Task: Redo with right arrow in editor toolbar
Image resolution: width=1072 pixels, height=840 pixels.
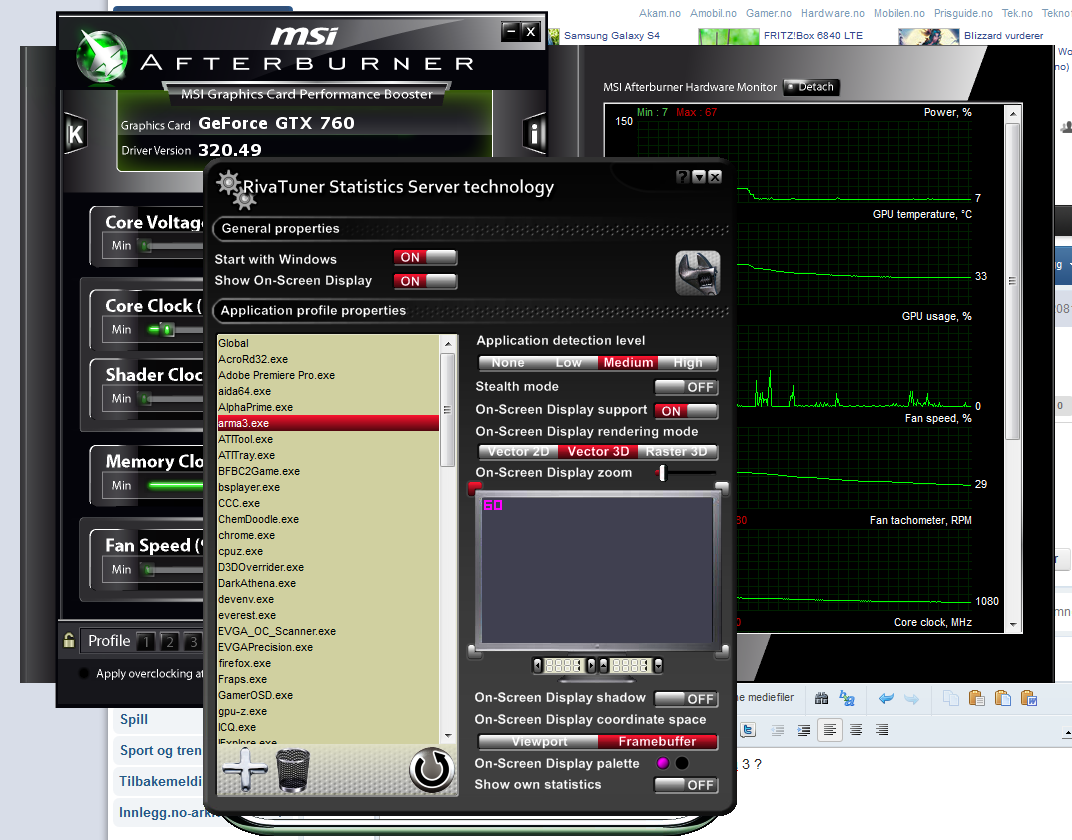Action: pyautogui.click(x=911, y=699)
